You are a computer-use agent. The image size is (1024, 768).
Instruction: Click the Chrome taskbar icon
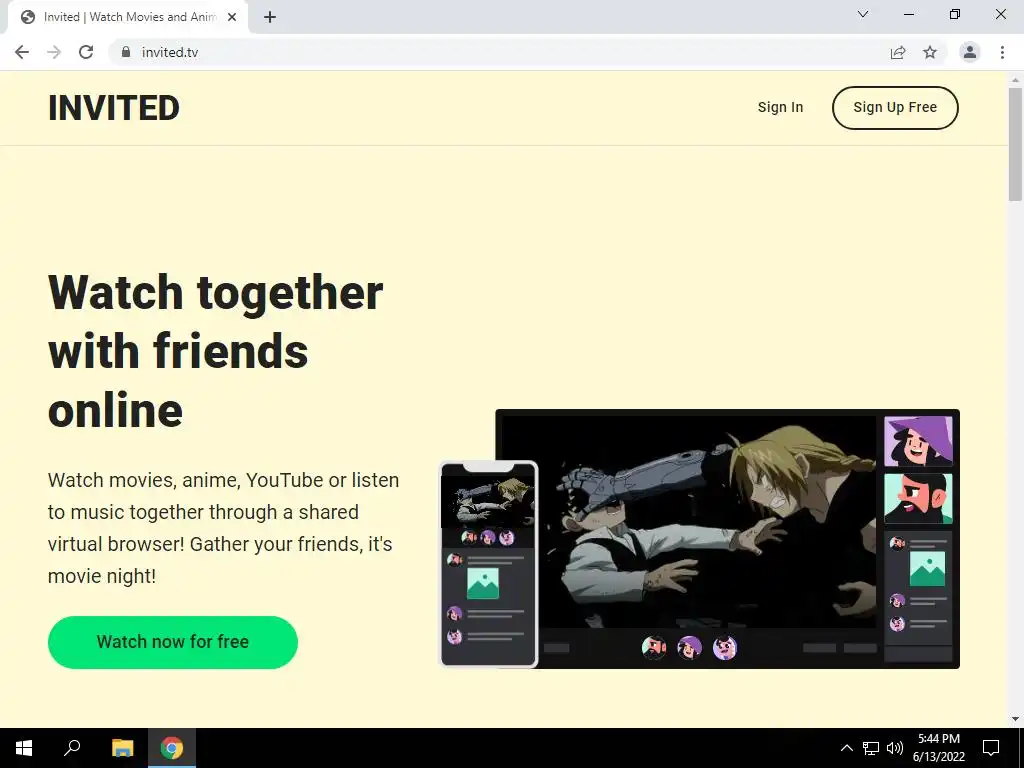coord(172,748)
